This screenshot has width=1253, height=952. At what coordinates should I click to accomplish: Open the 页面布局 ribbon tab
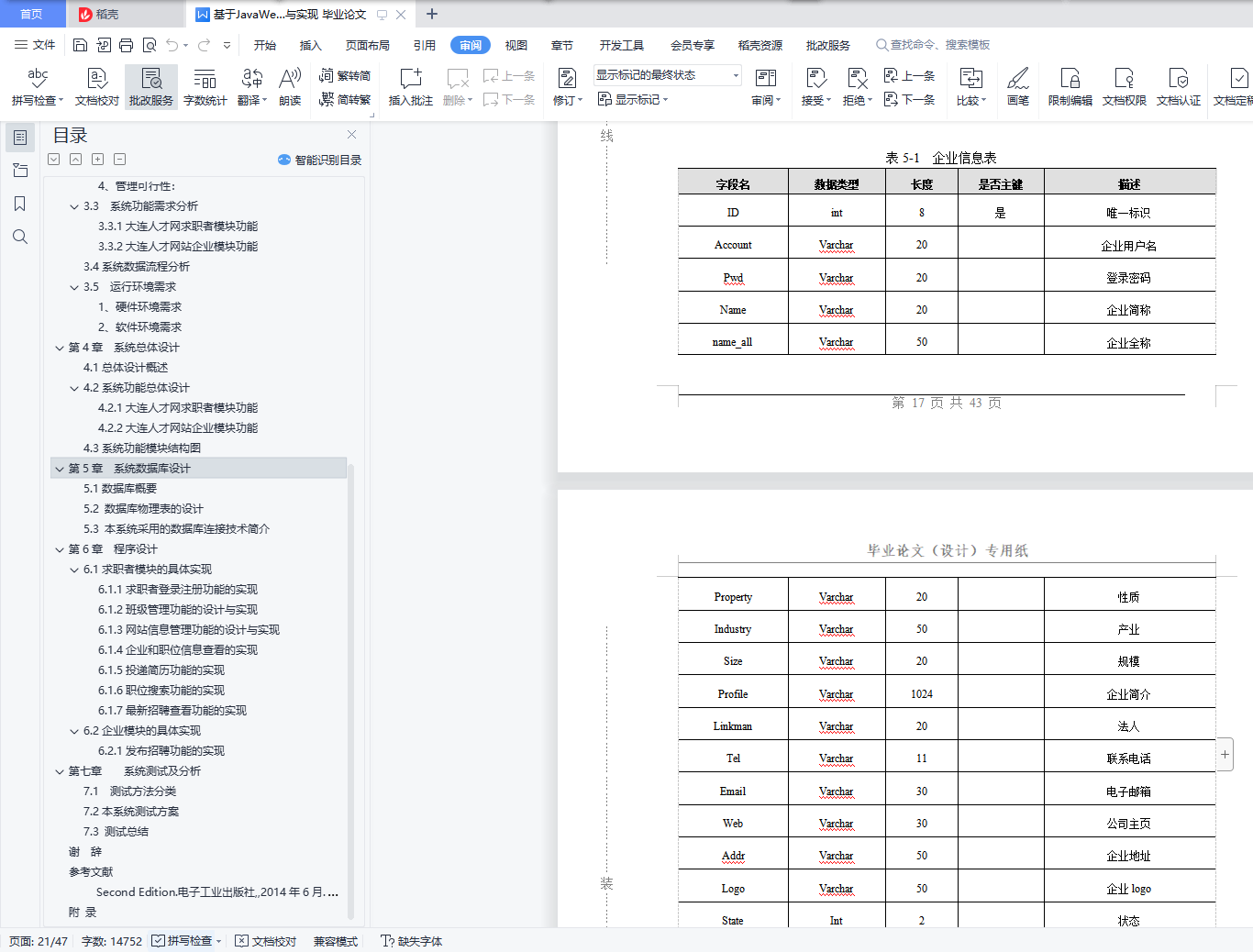click(x=368, y=45)
